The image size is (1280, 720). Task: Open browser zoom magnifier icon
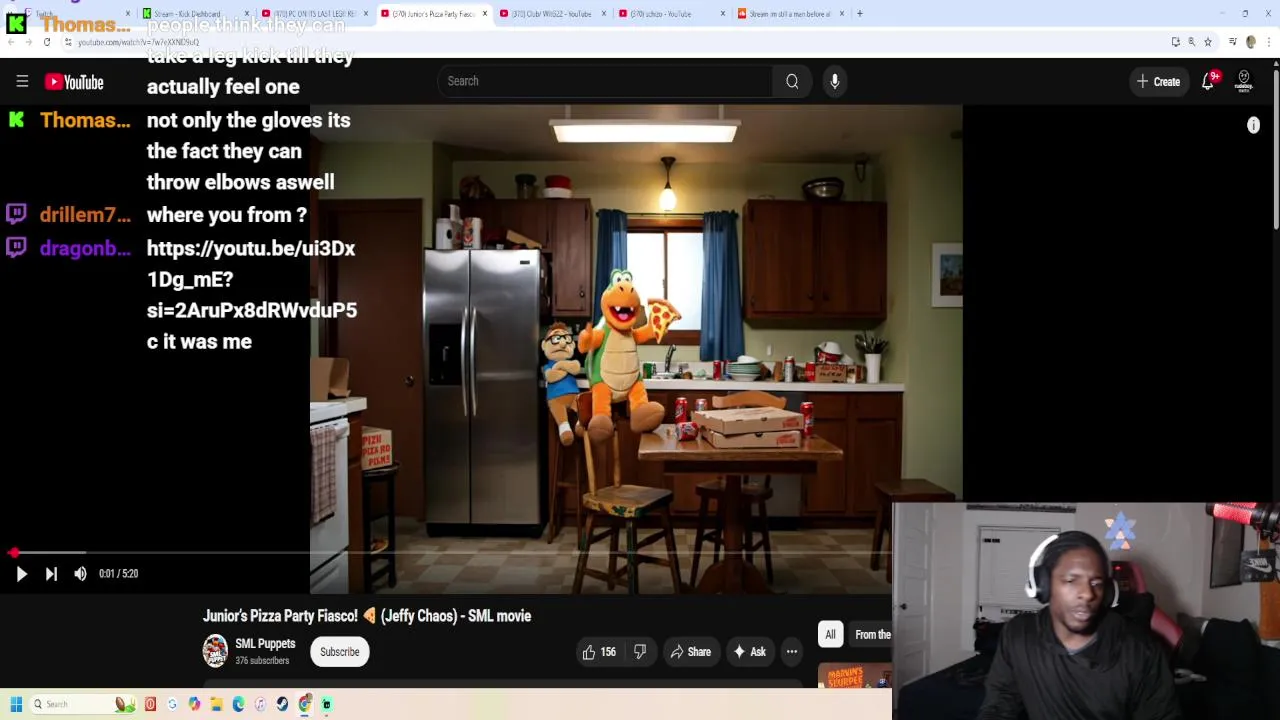coord(1192,42)
